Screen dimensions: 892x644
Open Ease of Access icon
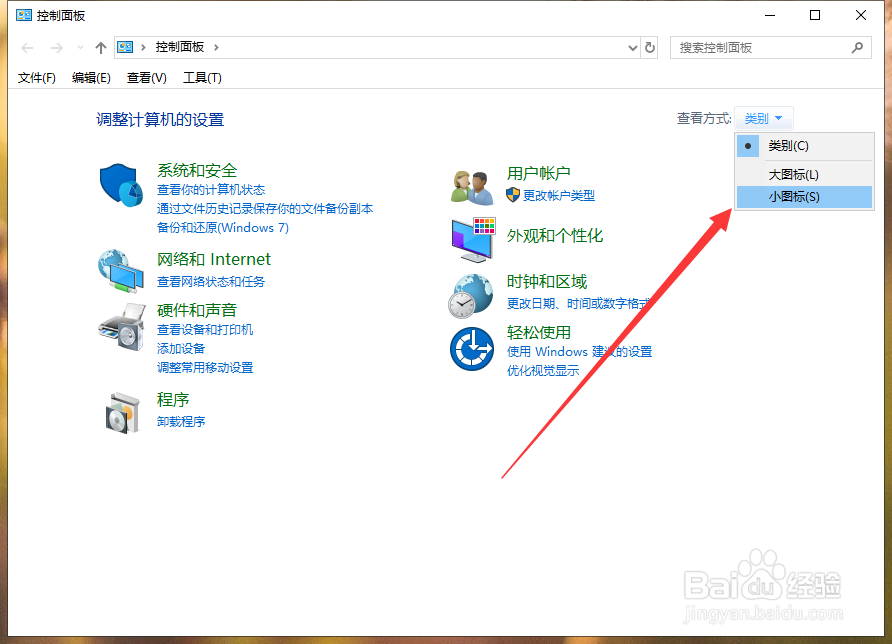tap(472, 349)
